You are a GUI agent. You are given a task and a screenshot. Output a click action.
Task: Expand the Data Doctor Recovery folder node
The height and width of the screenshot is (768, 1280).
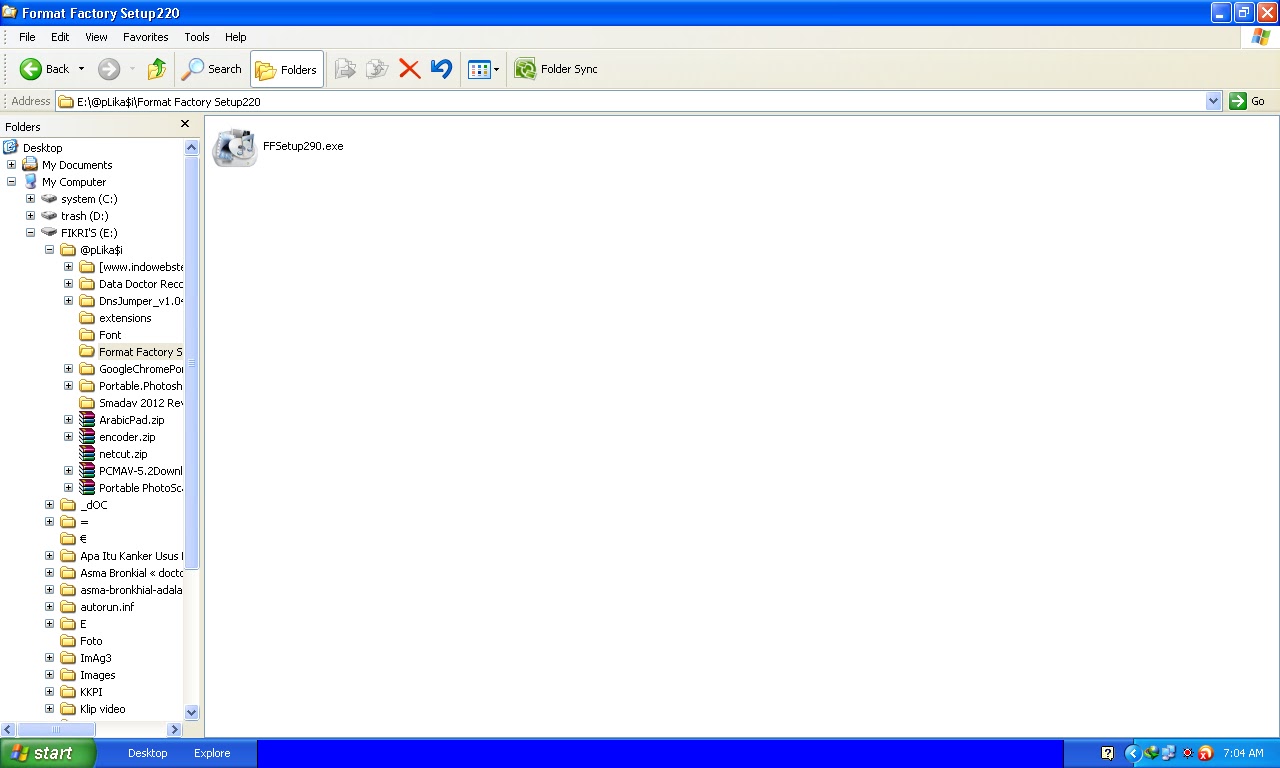(68, 284)
